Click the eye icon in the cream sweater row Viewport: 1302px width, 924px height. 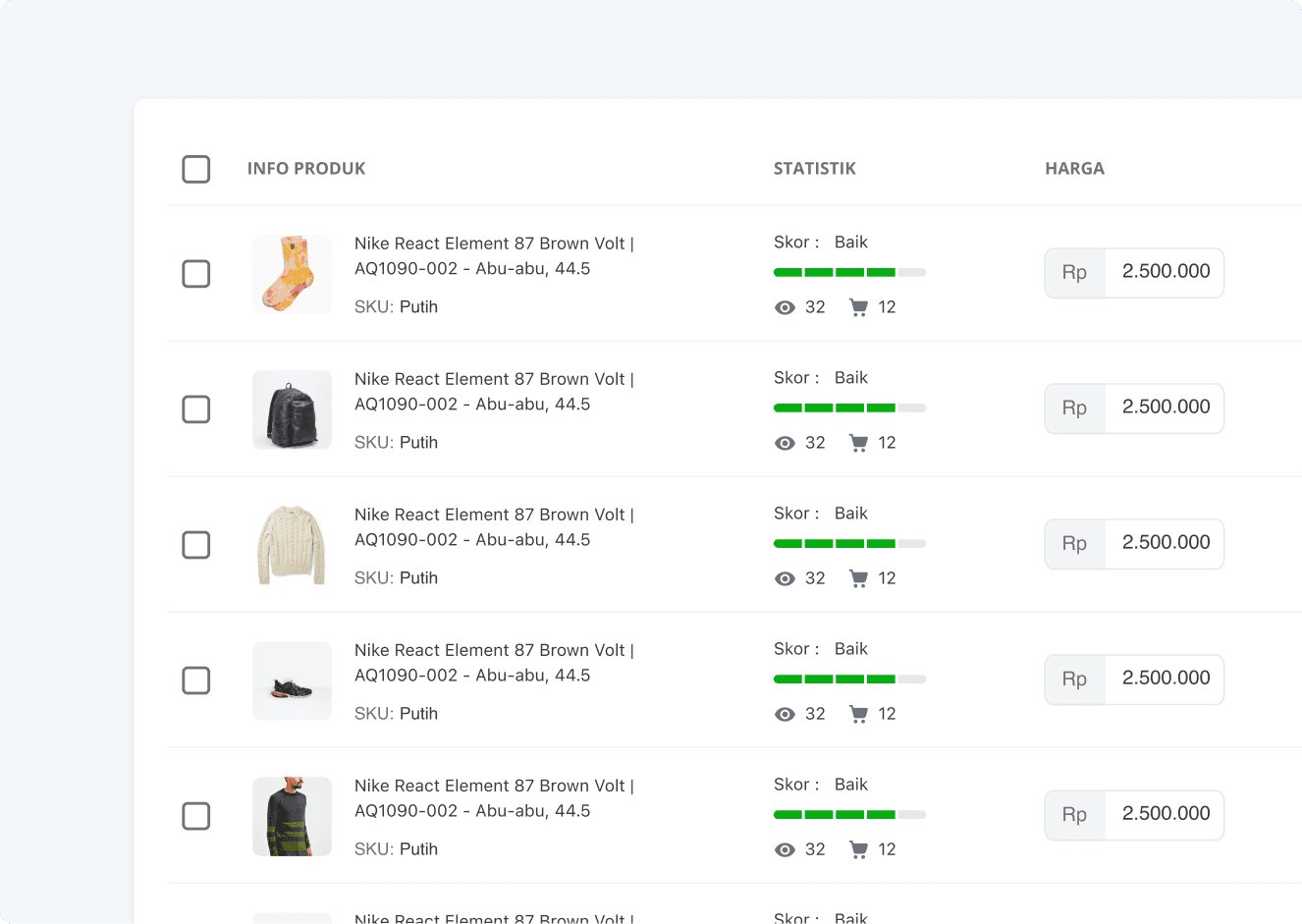pyautogui.click(x=785, y=578)
